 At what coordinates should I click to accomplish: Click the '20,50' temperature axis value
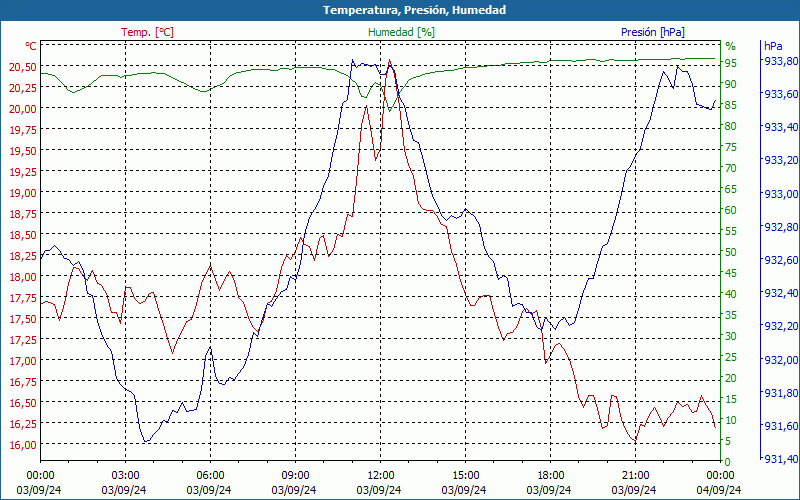click(23, 67)
